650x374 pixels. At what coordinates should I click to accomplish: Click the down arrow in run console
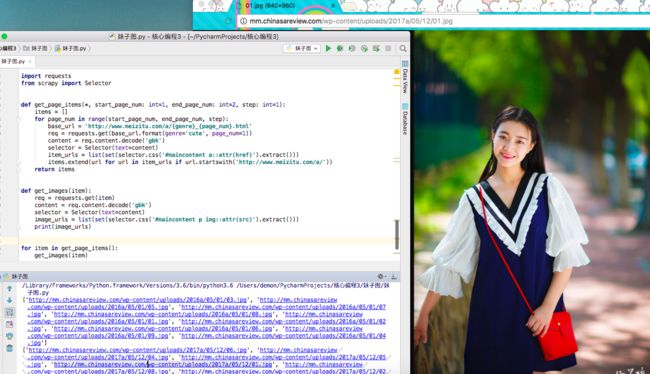(10, 300)
